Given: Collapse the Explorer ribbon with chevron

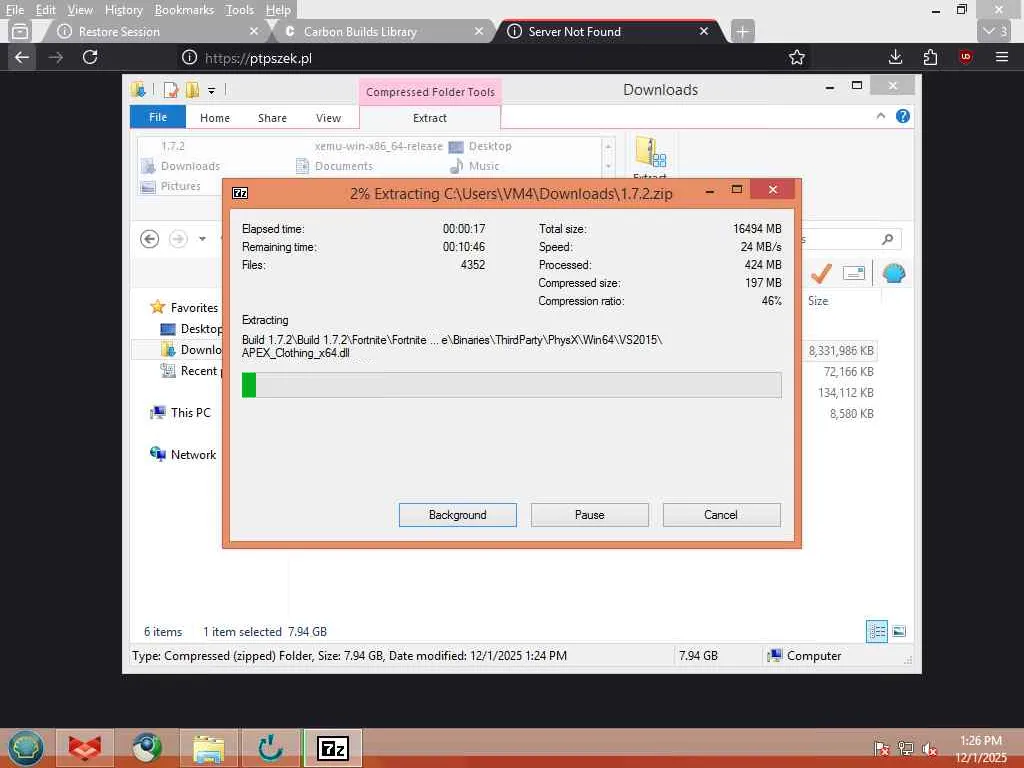Looking at the screenshot, I should (880, 116).
